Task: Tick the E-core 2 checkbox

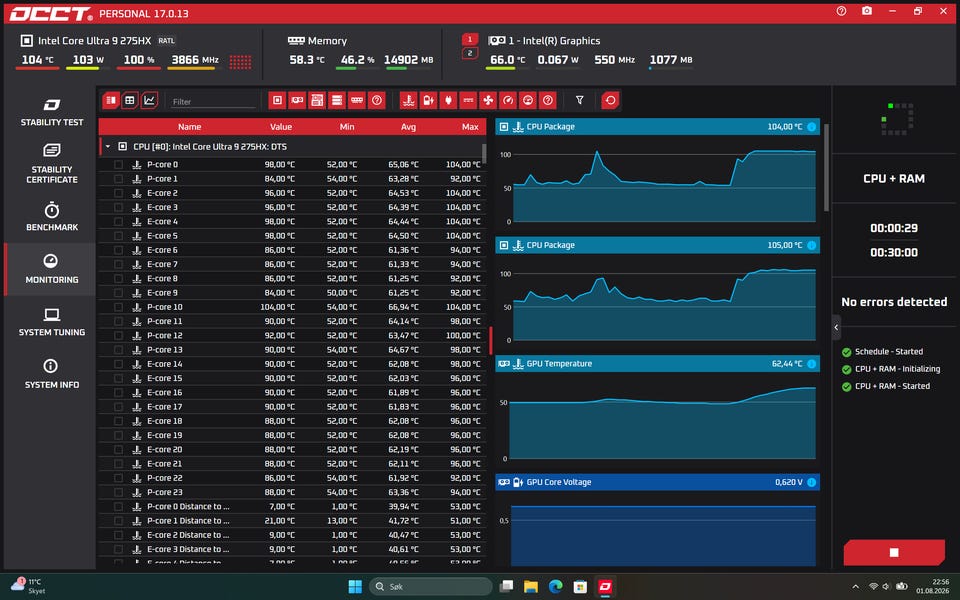Action: tap(118, 193)
